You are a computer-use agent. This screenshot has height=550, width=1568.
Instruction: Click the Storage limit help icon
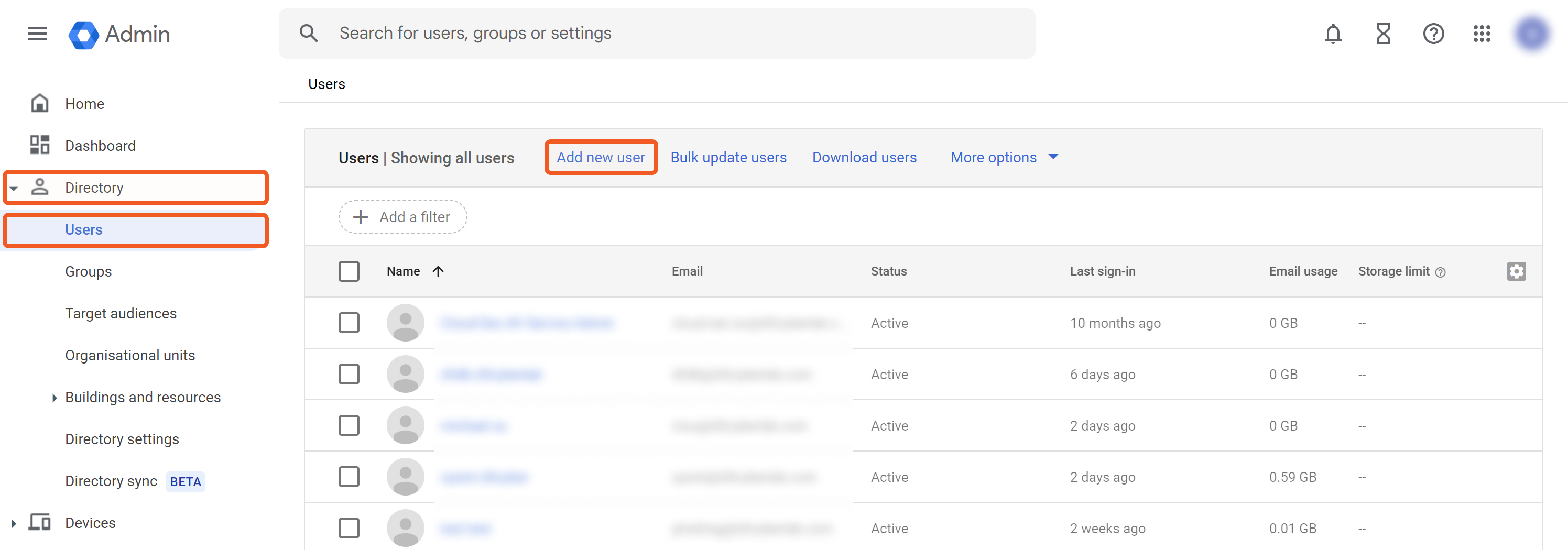click(x=1440, y=272)
